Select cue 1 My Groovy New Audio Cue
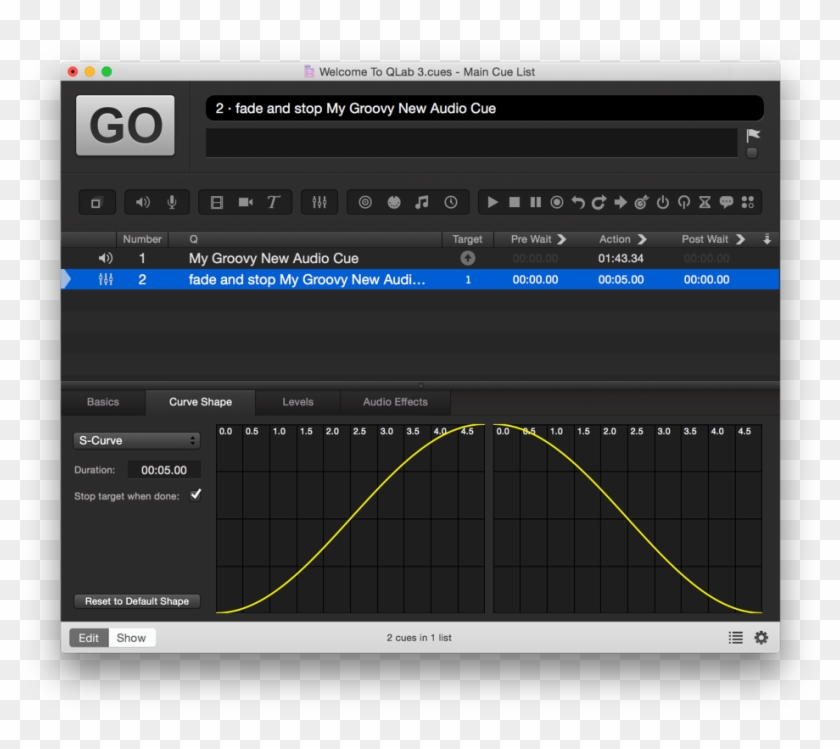This screenshot has width=840, height=749. tap(420, 258)
